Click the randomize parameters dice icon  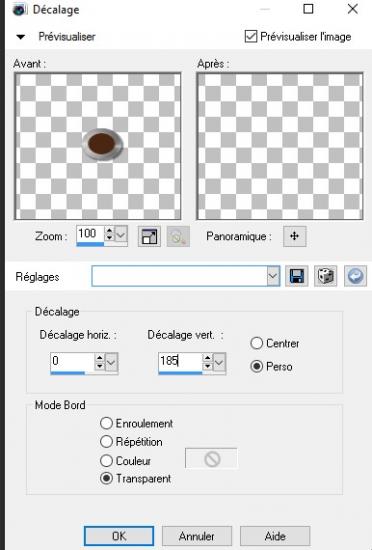pos(326,276)
